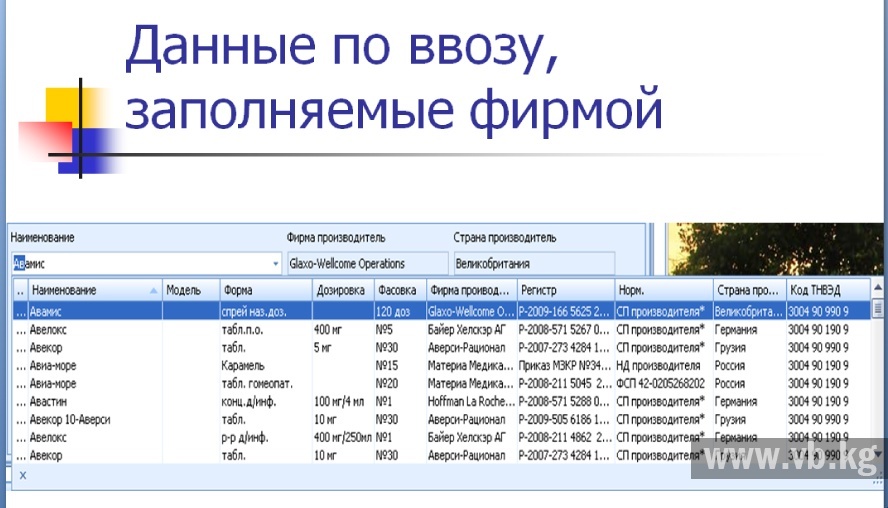
Task: Click the sort arrow in Наименование header
Action: click(x=153, y=291)
